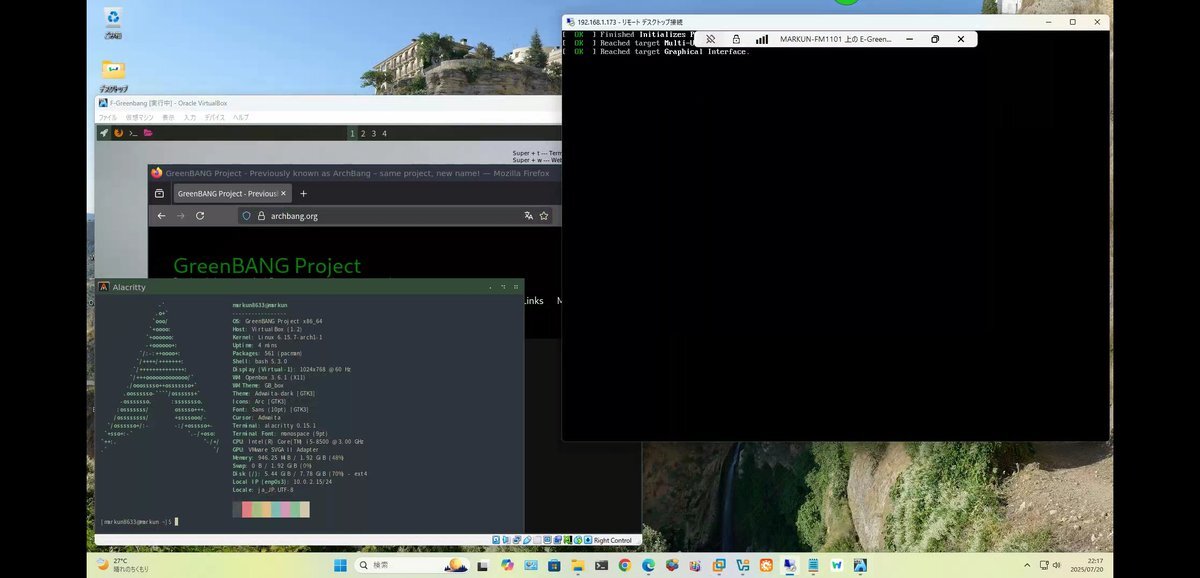Open the pink folder file manager icon

148,132
